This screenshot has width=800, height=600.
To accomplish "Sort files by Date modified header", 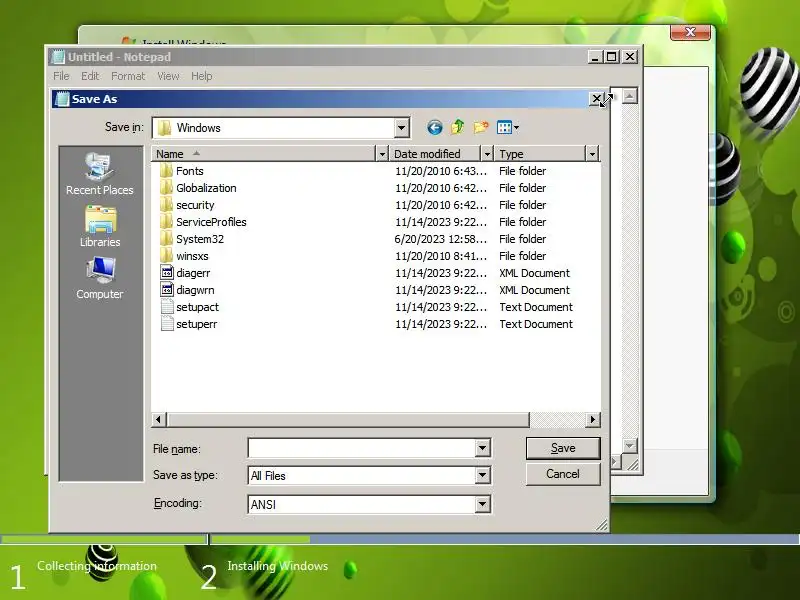I will pos(436,154).
